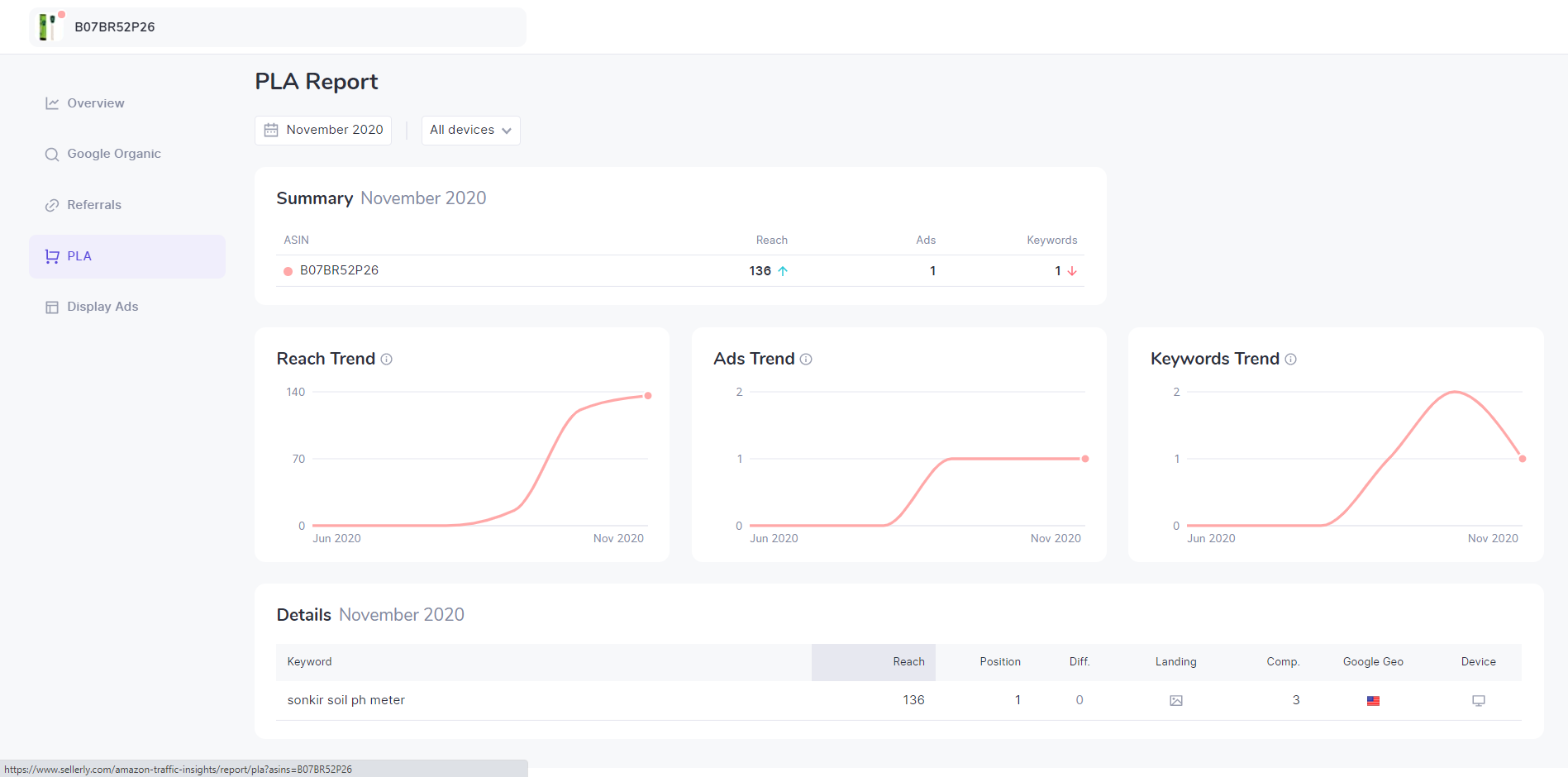Select the PLA sidebar item
The width and height of the screenshot is (1568, 777).
tap(127, 256)
